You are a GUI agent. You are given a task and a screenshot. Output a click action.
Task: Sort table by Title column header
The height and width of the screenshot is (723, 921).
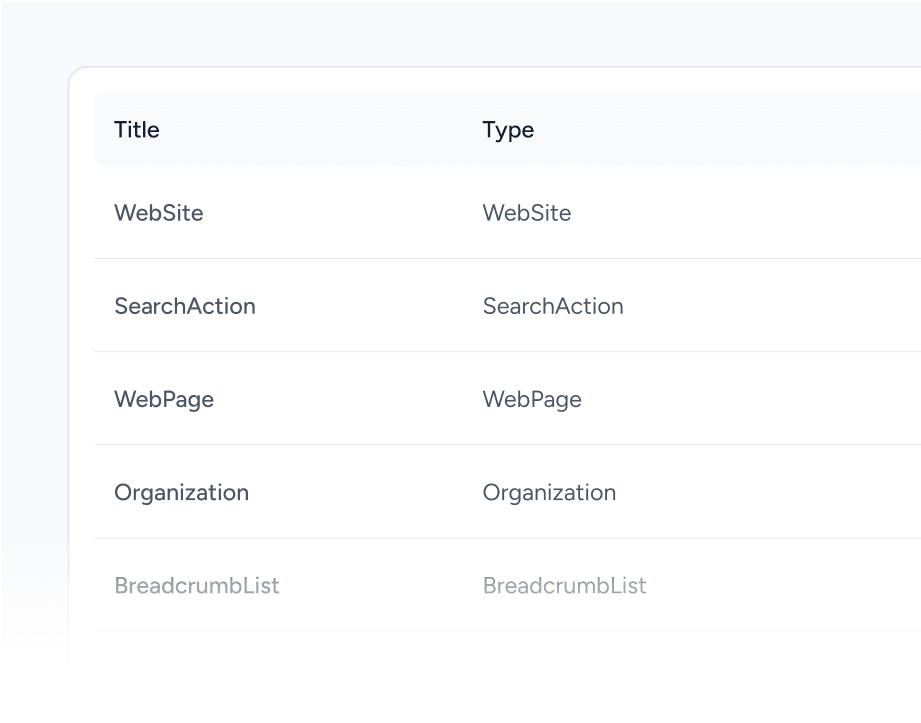137,130
